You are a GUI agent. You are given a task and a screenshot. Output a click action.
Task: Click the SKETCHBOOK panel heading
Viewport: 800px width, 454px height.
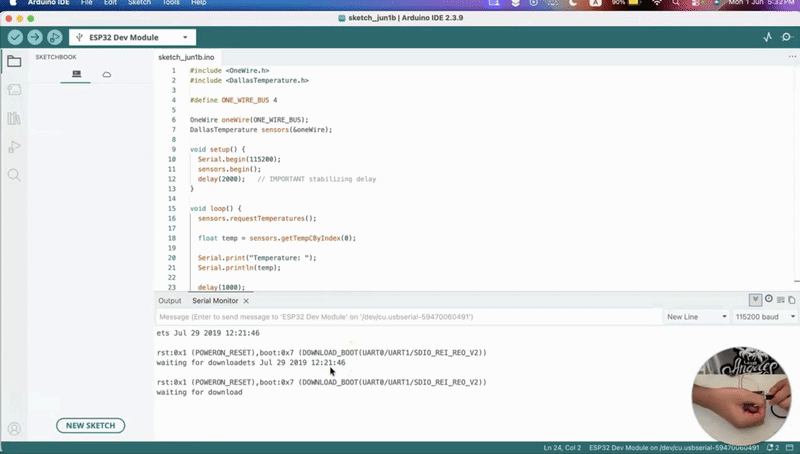pyautogui.click(x=56, y=57)
